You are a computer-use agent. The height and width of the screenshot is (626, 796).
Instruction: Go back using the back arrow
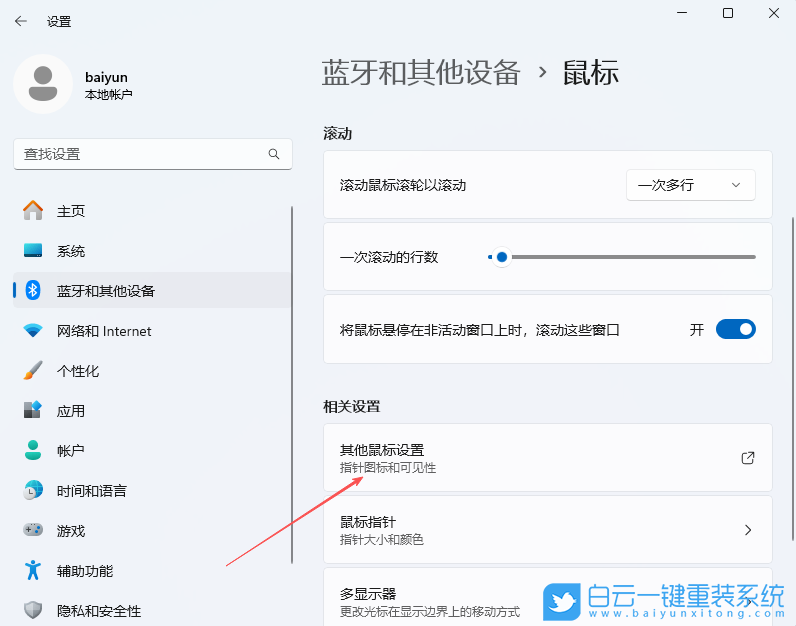point(21,21)
